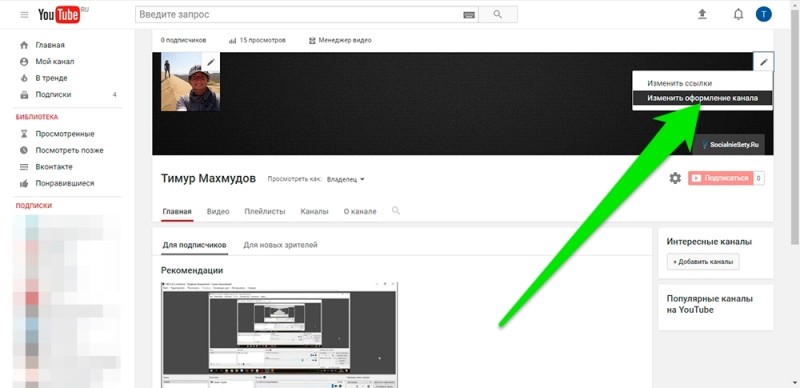Open the notifications bell
800x388 pixels.
coord(738,15)
